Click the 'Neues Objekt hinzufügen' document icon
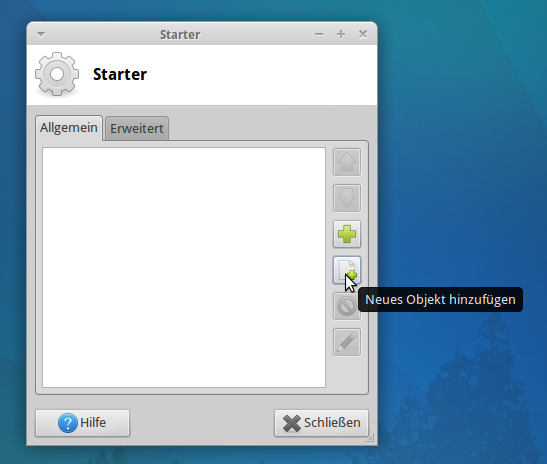This screenshot has width=547, height=464. coord(347,270)
